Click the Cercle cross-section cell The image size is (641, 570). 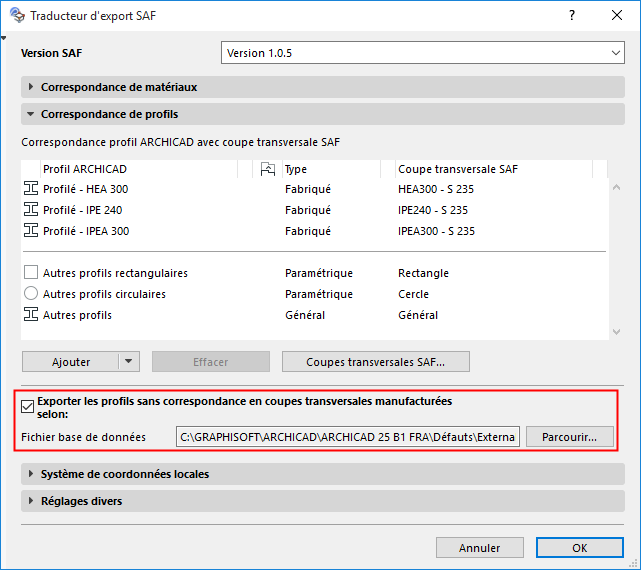tap(413, 294)
